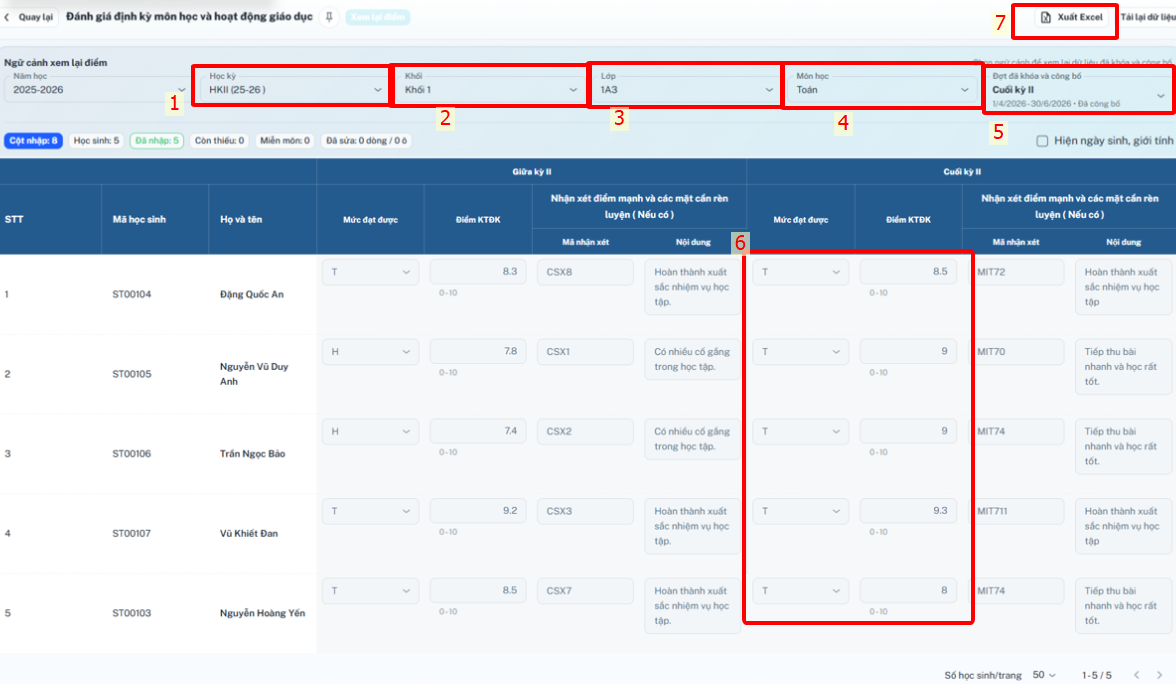This screenshot has width=1176, height=684.
Task: Click Tải lại dữ liệu reload button
Action: (x=1148, y=16)
